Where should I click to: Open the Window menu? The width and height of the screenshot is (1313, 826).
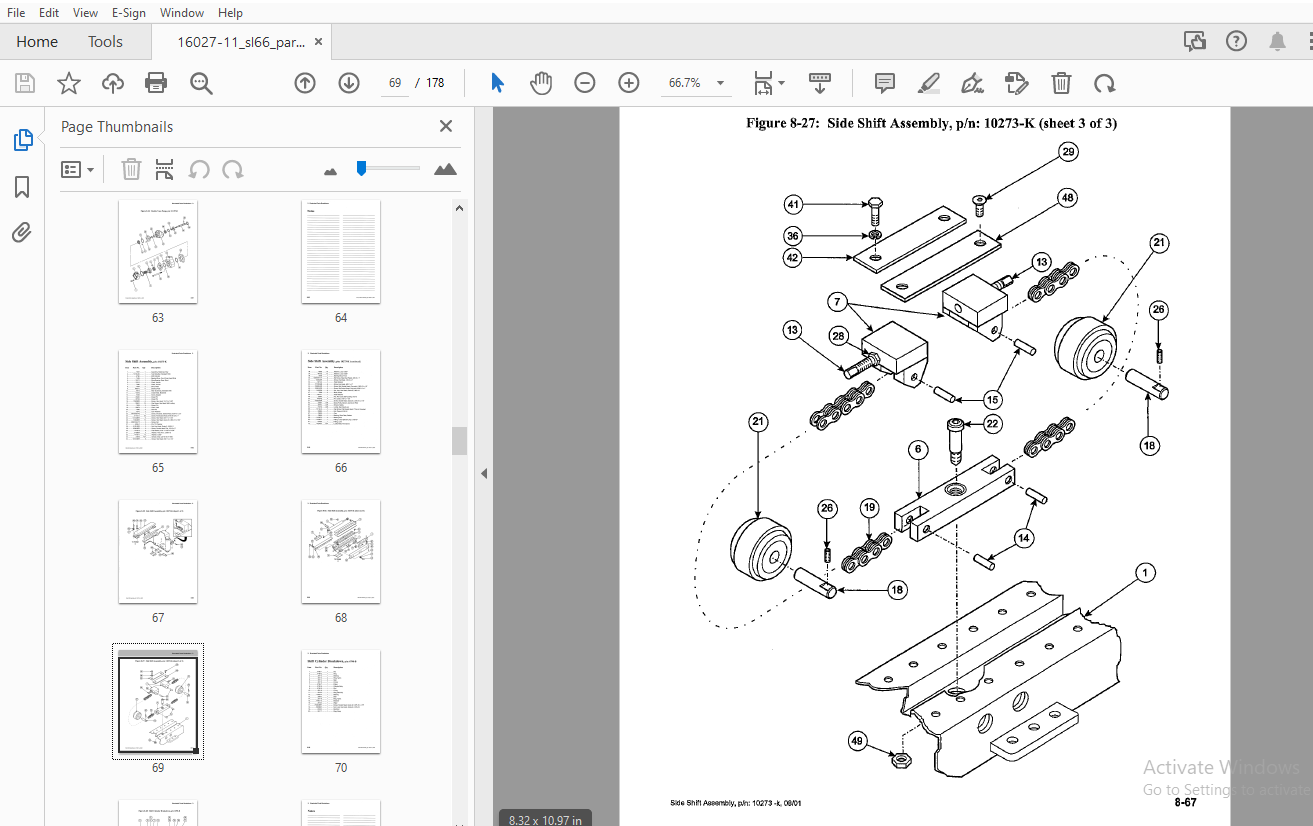coord(182,13)
